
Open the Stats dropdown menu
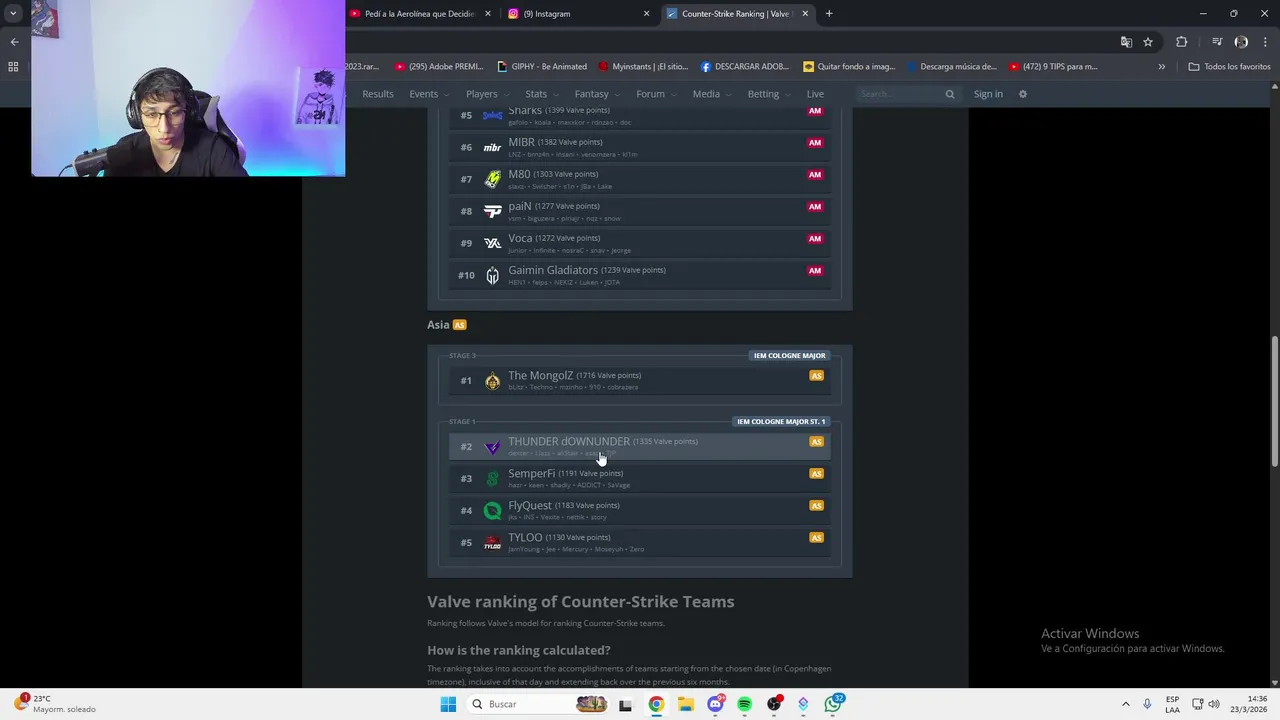coord(541,94)
